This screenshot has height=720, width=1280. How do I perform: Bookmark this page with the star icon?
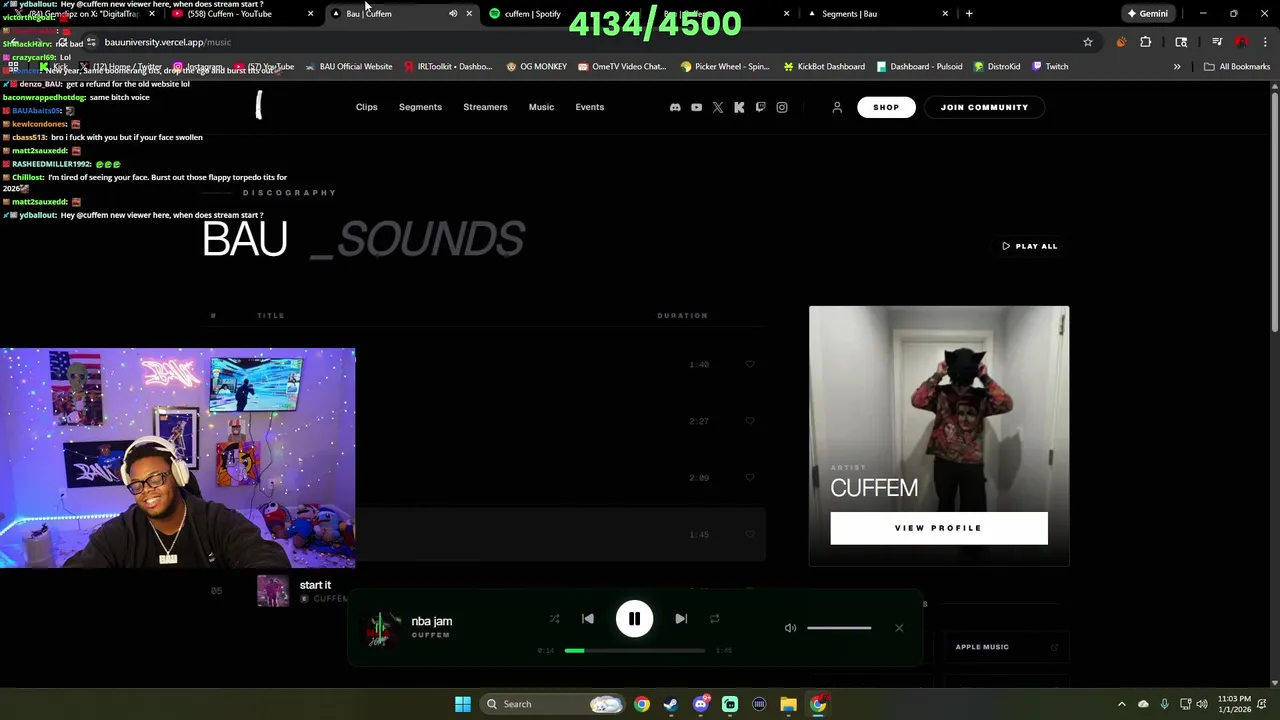point(1088,42)
